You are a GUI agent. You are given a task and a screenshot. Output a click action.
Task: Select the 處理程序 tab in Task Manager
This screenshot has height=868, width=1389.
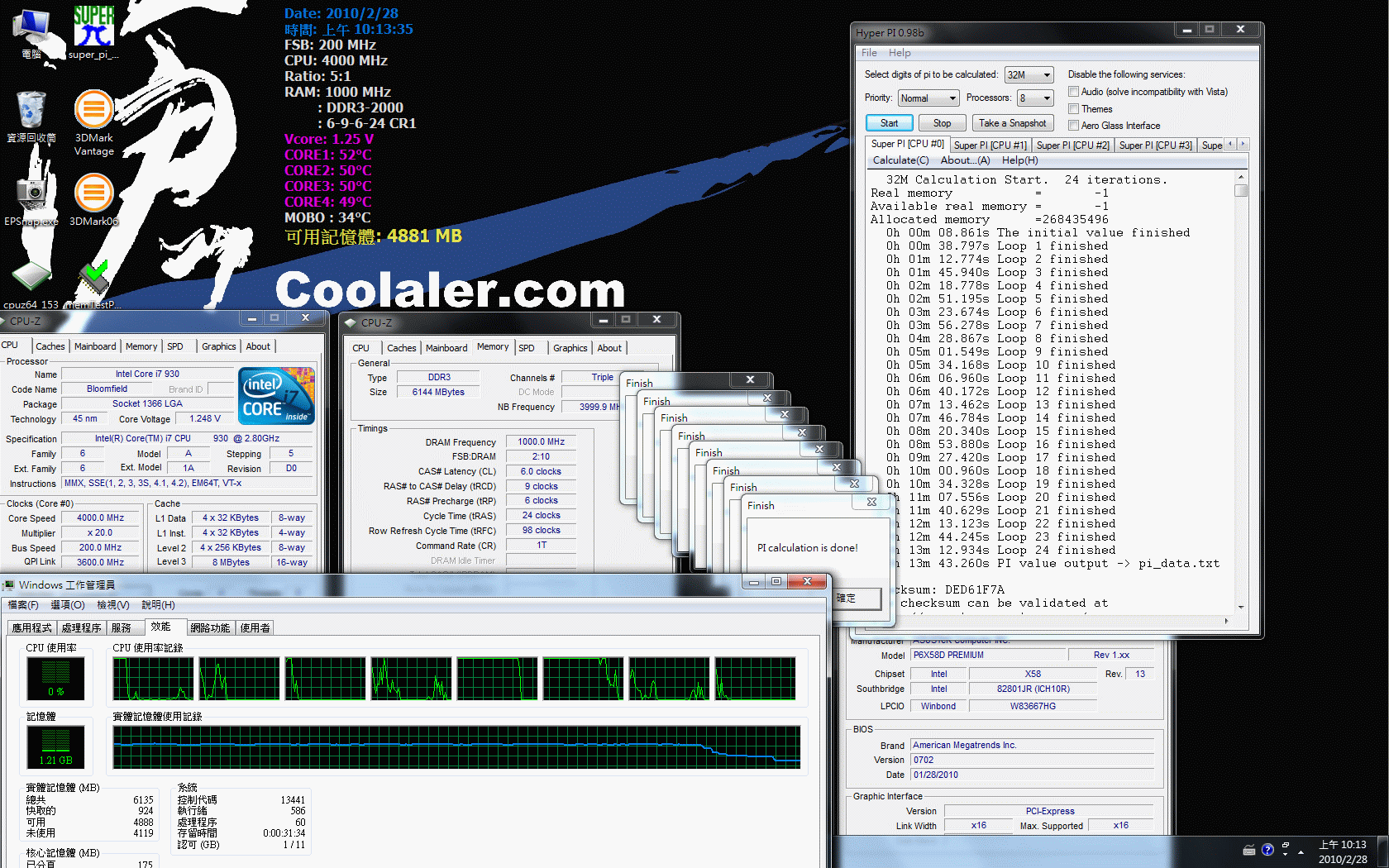81,627
